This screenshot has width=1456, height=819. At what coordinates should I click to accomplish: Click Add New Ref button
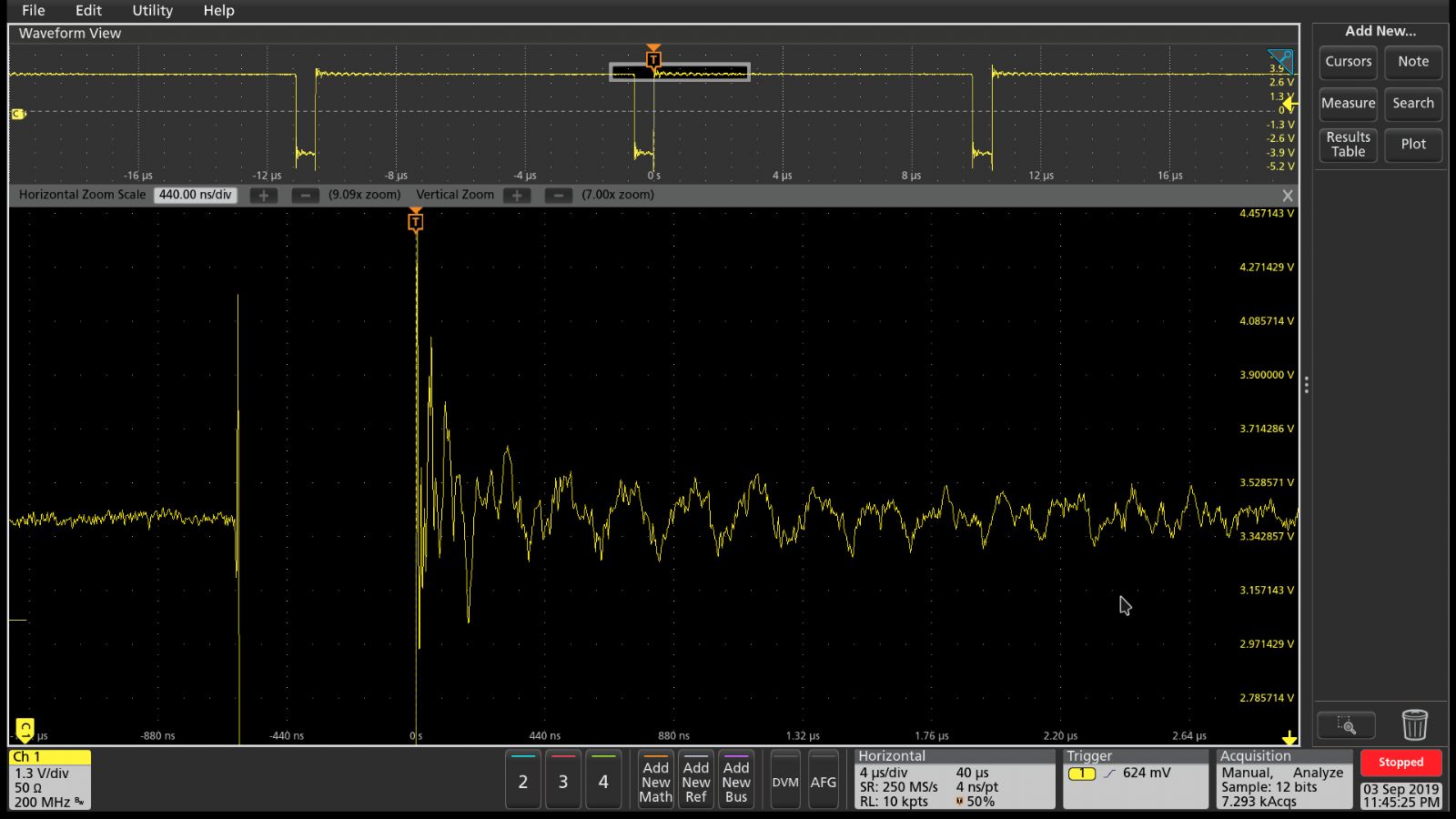click(x=695, y=780)
